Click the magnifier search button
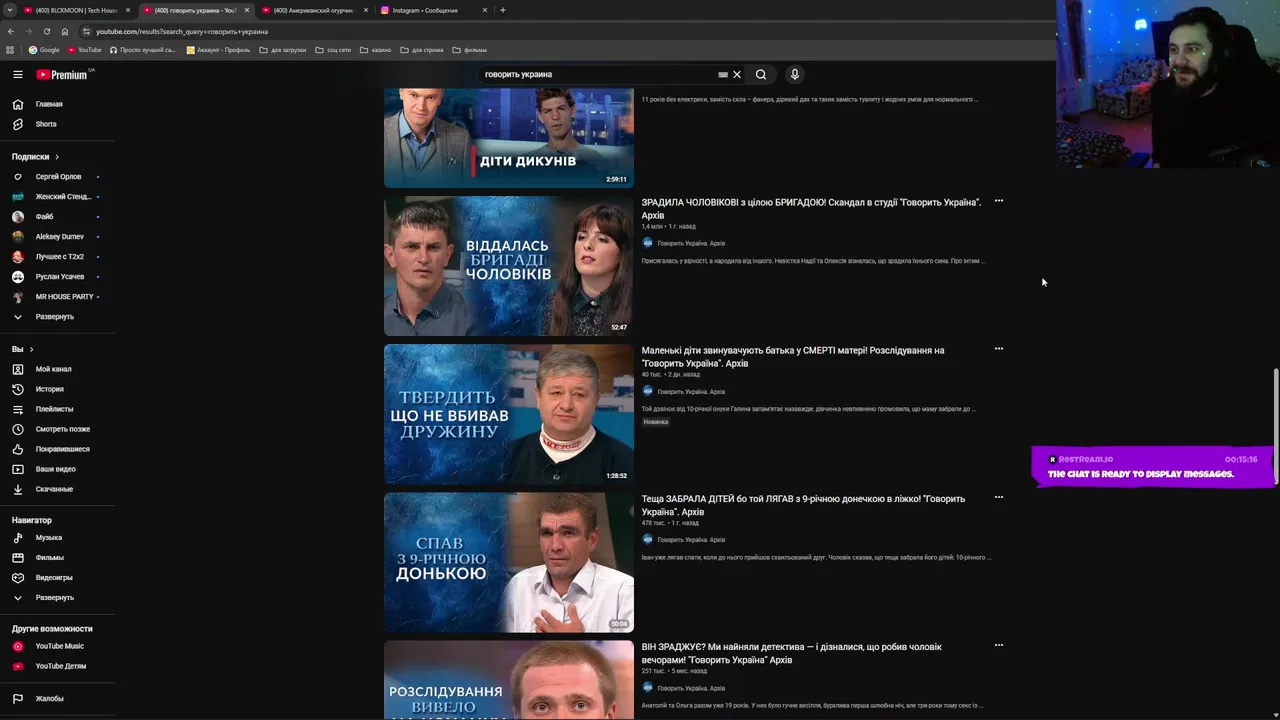The height and width of the screenshot is (720, 1280). (x=761, y=74)
